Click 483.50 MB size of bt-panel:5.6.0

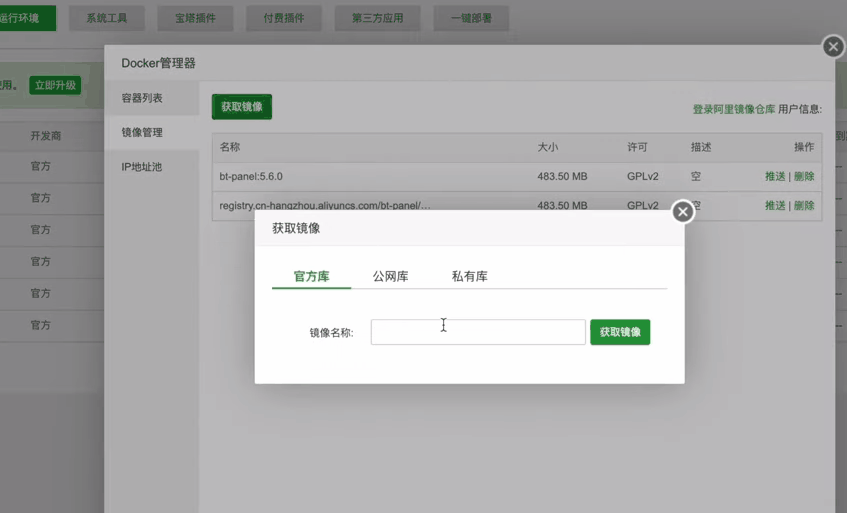click(x=562, y=177)
